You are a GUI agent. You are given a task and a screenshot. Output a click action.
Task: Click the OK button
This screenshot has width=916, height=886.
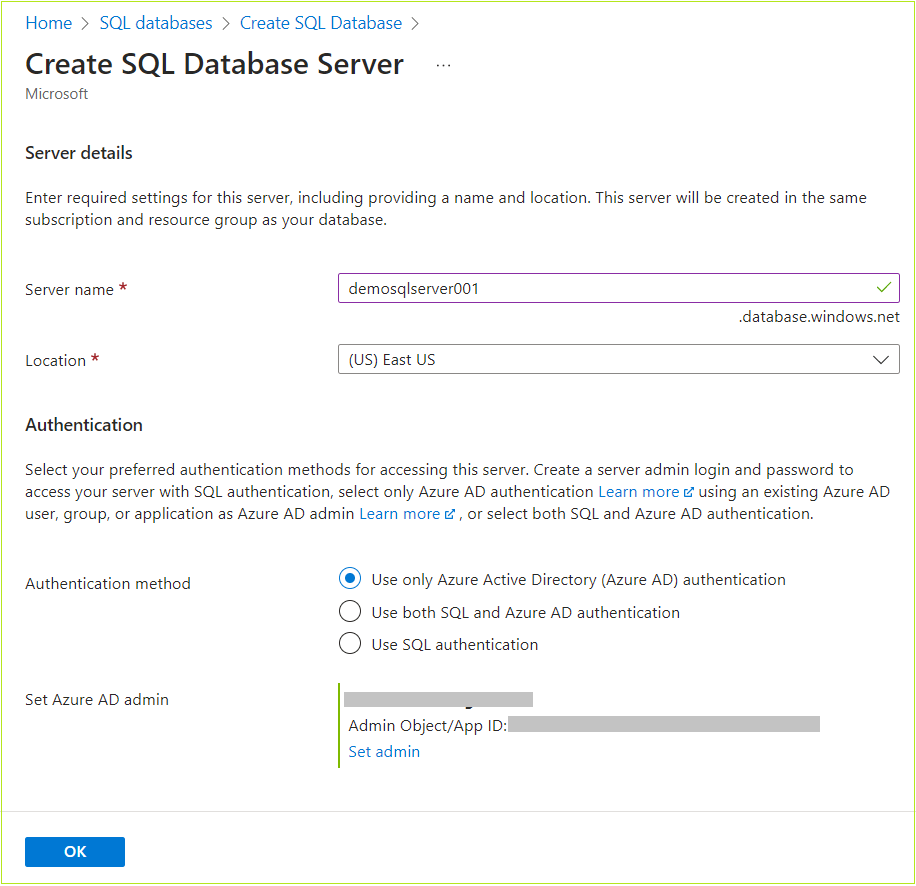coord(74,851)
